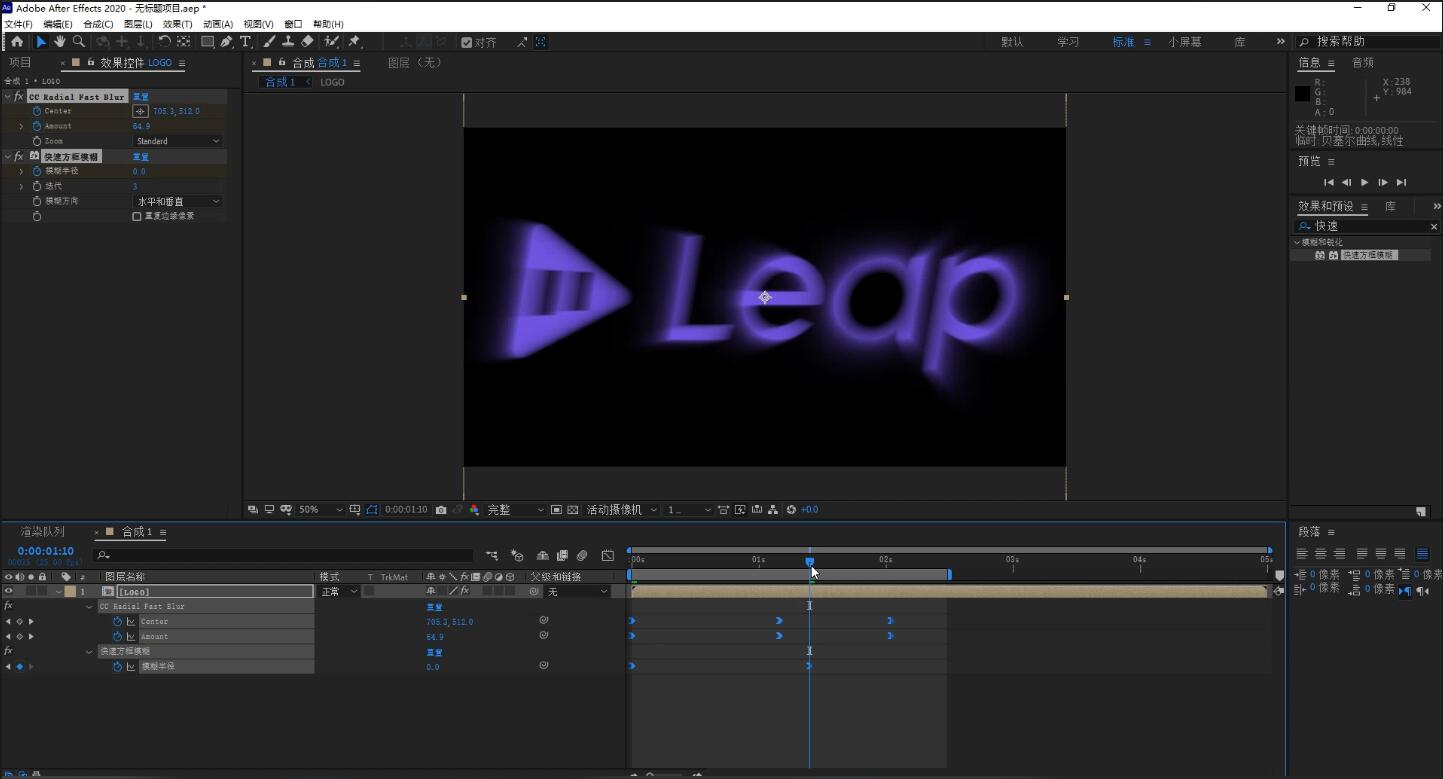Click the shy layers switch icon in timeline
This screenshot has width=1443, height=779.
click(x=542, y=555)
